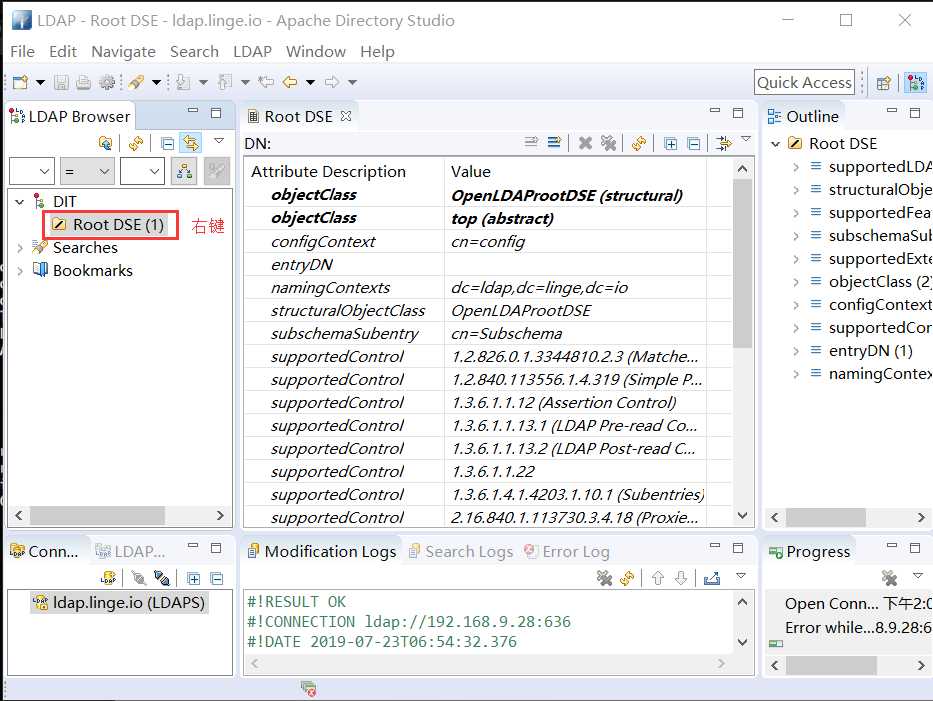Switch to Search Logs tab
The width and height of the screenshot is (933, 701).
(461, 552)
